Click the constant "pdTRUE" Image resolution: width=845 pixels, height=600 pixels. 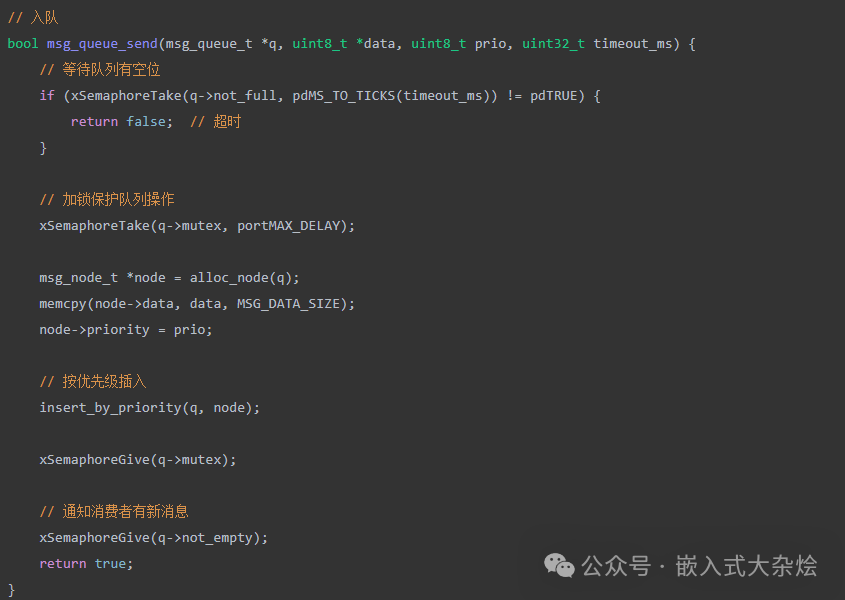553,95
